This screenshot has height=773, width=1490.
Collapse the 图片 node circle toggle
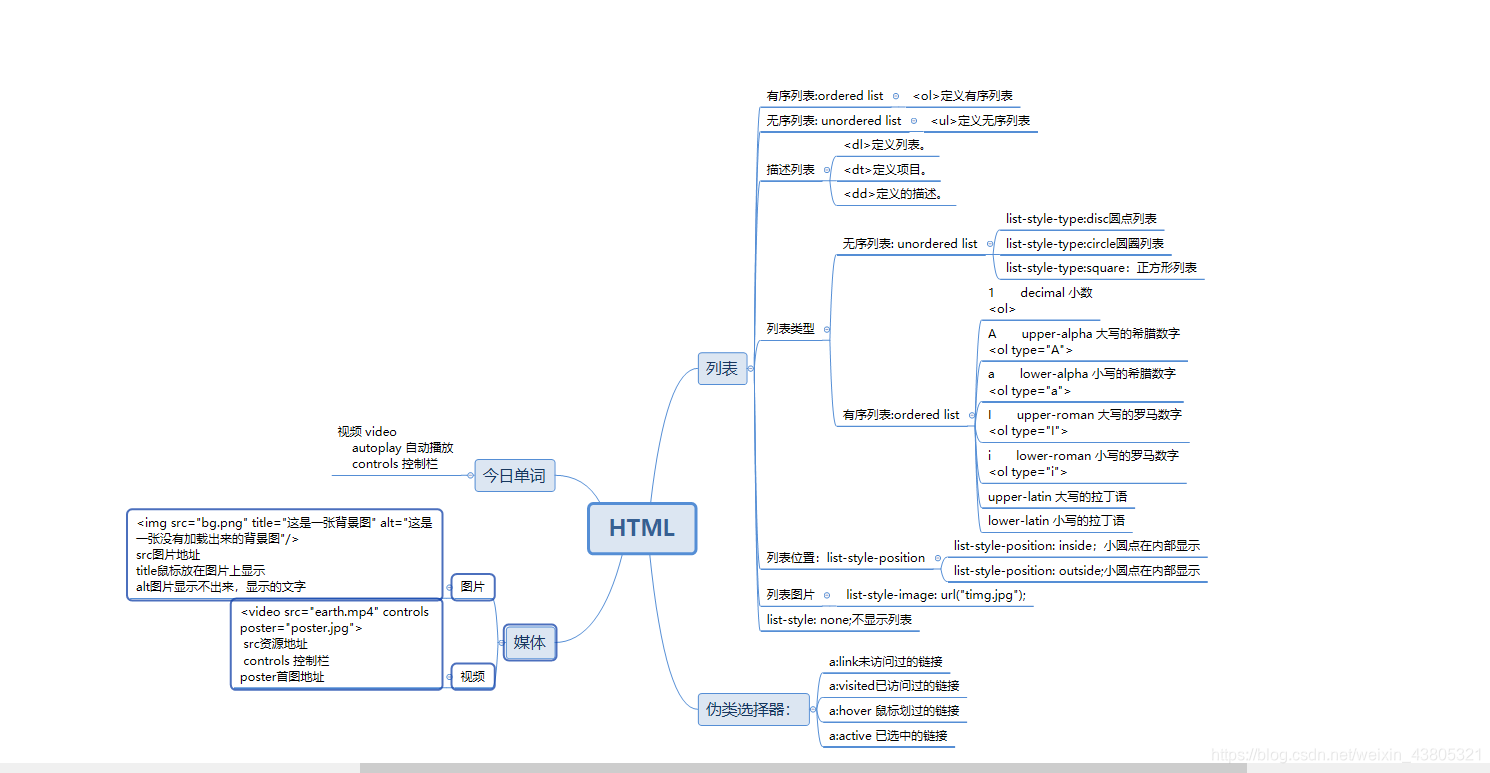pyautogui.click(x=448, y=587)
